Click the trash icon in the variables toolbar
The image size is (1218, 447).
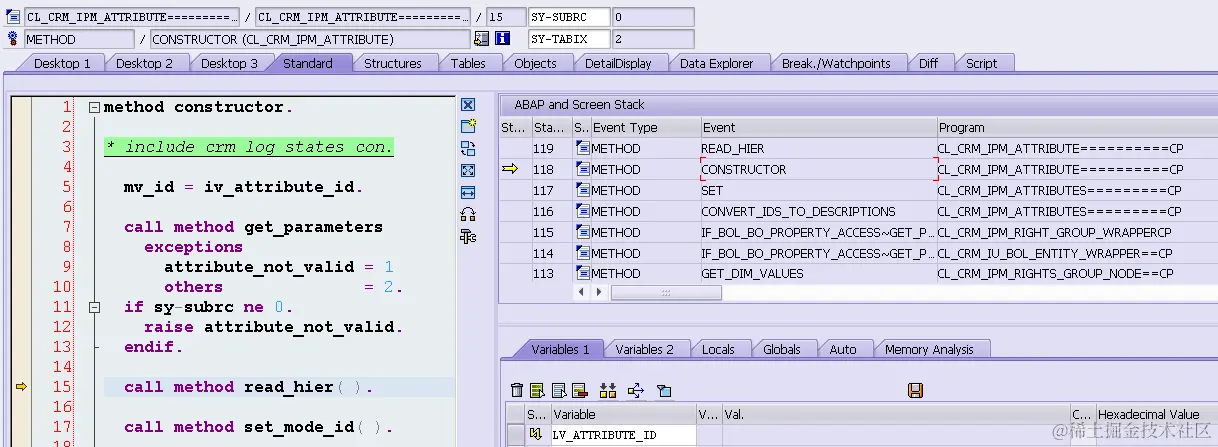point(517,390)
